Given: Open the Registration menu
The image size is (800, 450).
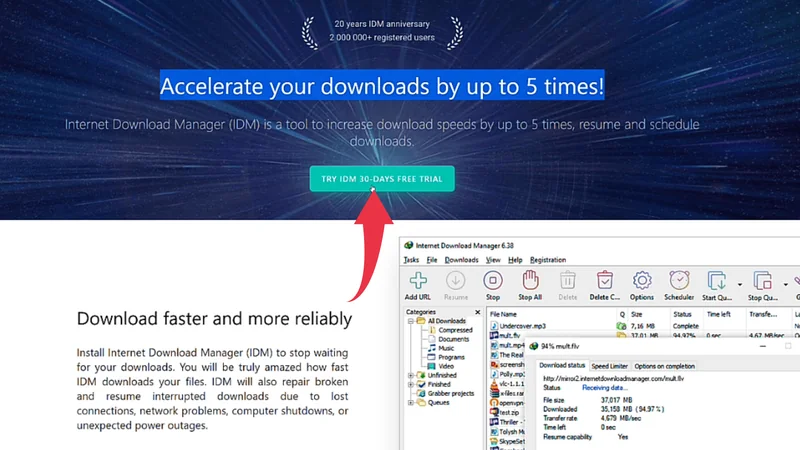Looking at the screenshot, I should [548, 260].
